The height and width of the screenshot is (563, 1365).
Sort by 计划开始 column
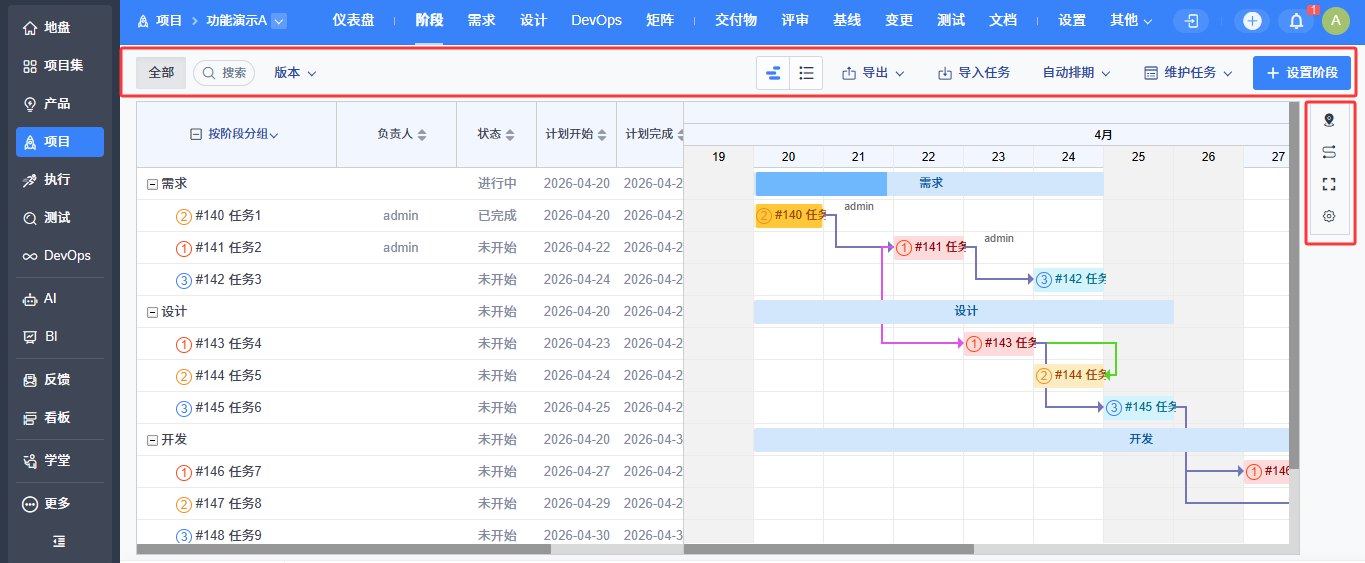coord(576,134)
